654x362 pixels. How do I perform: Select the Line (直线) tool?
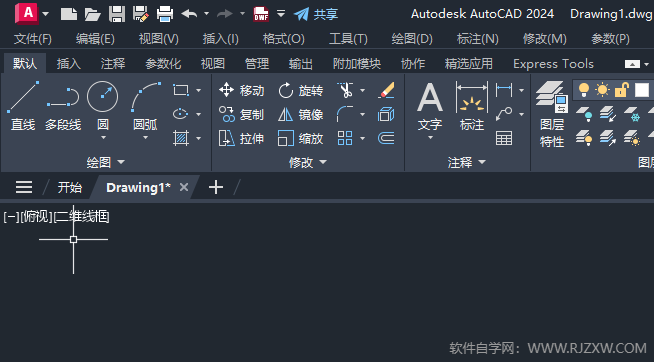(x=23, y=106)
